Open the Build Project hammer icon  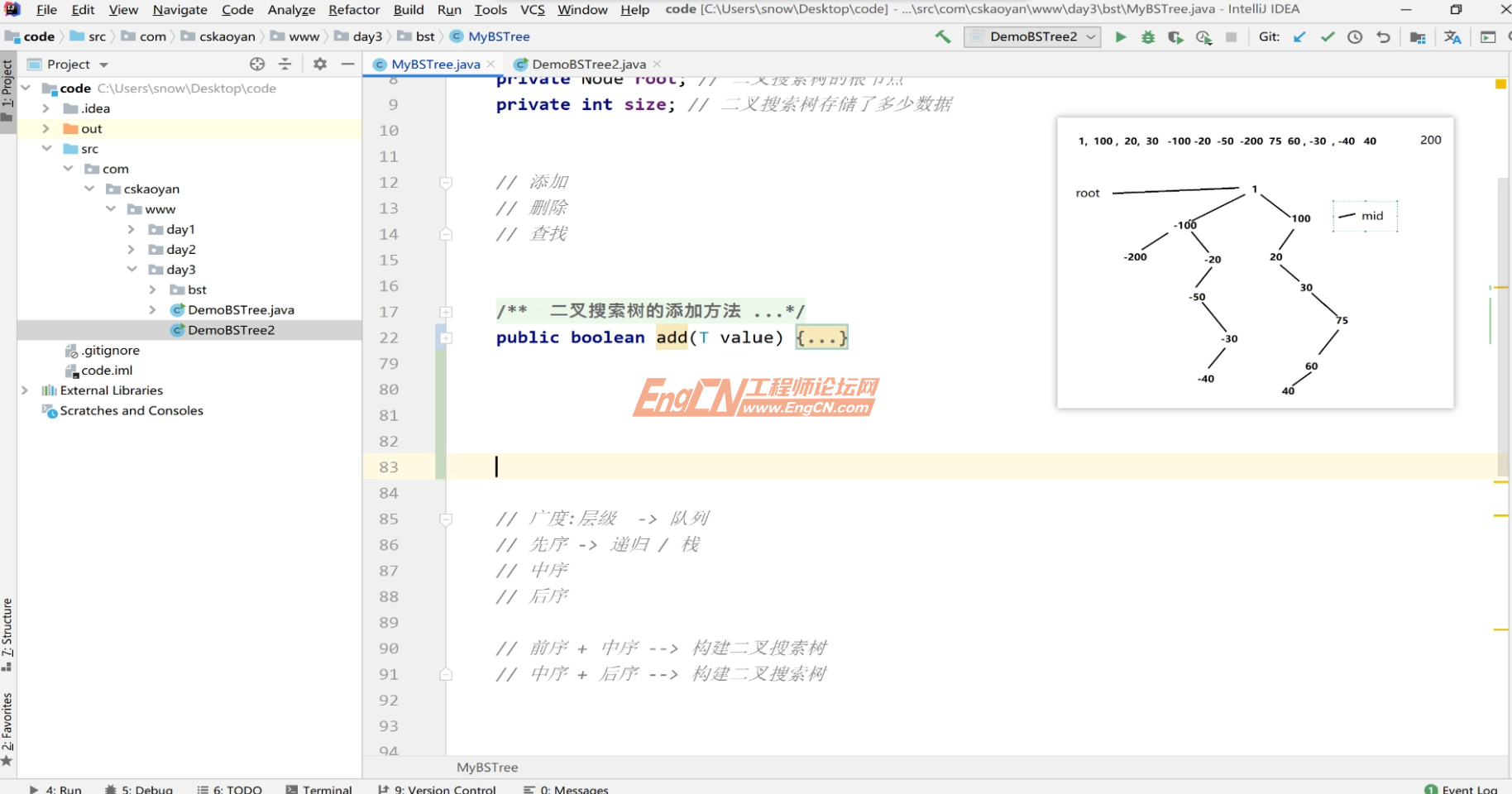[x=941, y=36]
